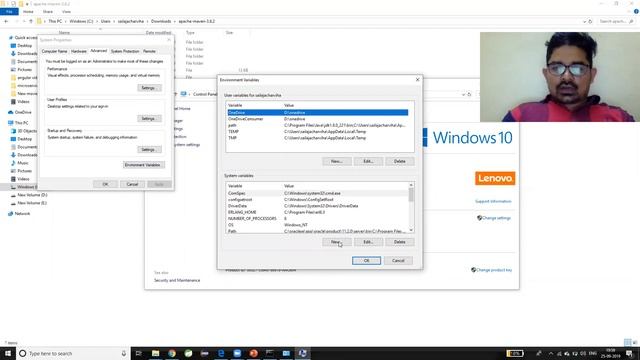
Task: Open Performance Settings in System Properties
Action: 149,88
